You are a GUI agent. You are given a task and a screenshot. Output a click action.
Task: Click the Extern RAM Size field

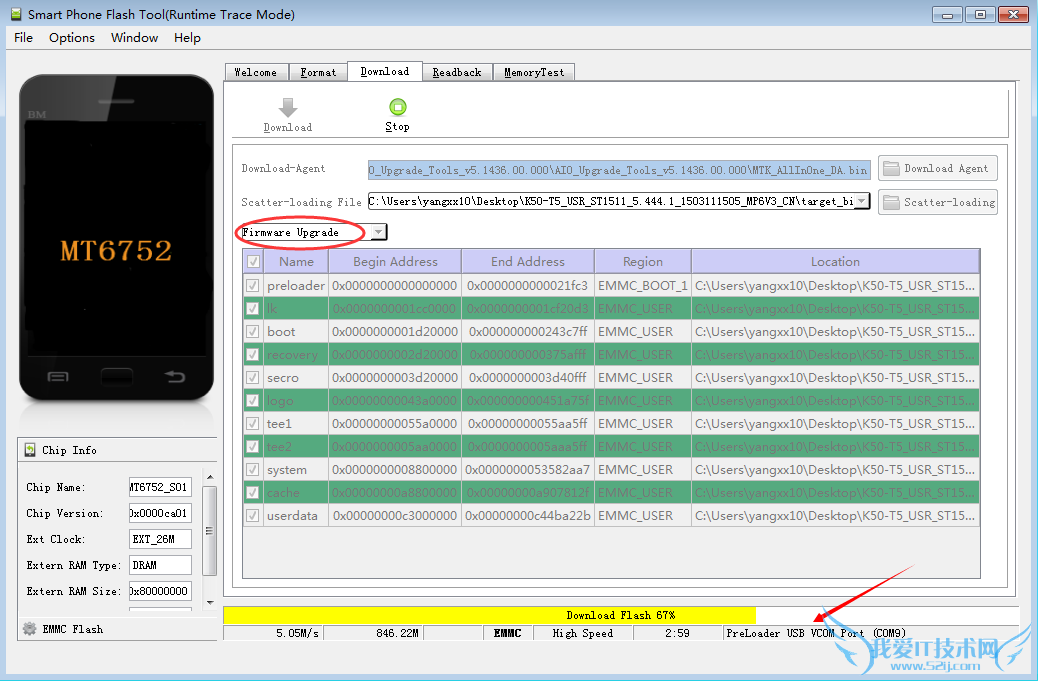click(160, 591)
